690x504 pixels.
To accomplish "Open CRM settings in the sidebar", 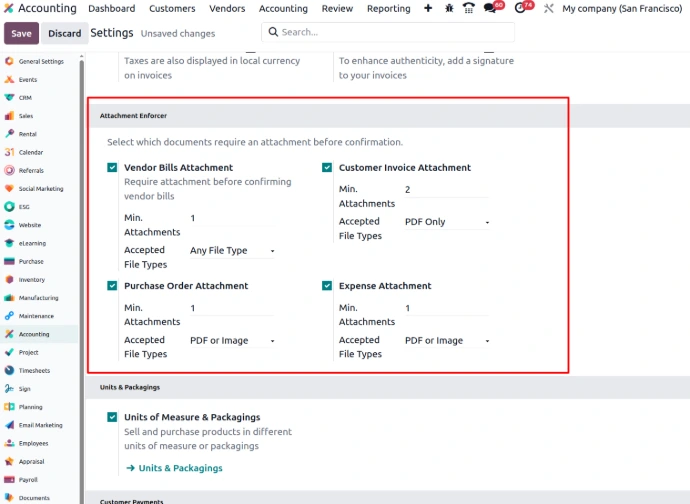I will (26, 98).
